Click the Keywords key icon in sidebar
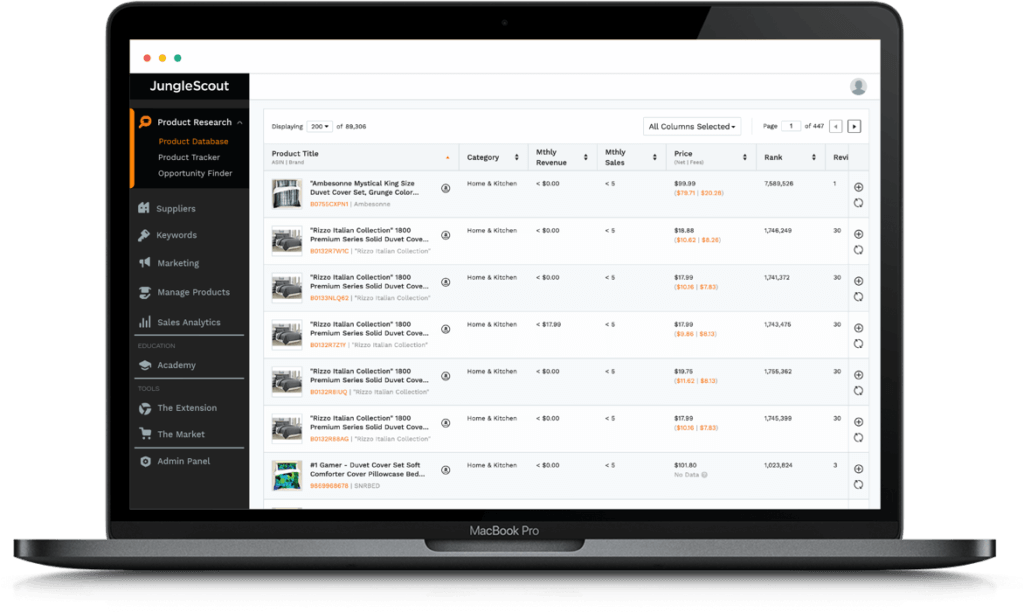This screenshot has width=1024, height=612. (144, 235)
